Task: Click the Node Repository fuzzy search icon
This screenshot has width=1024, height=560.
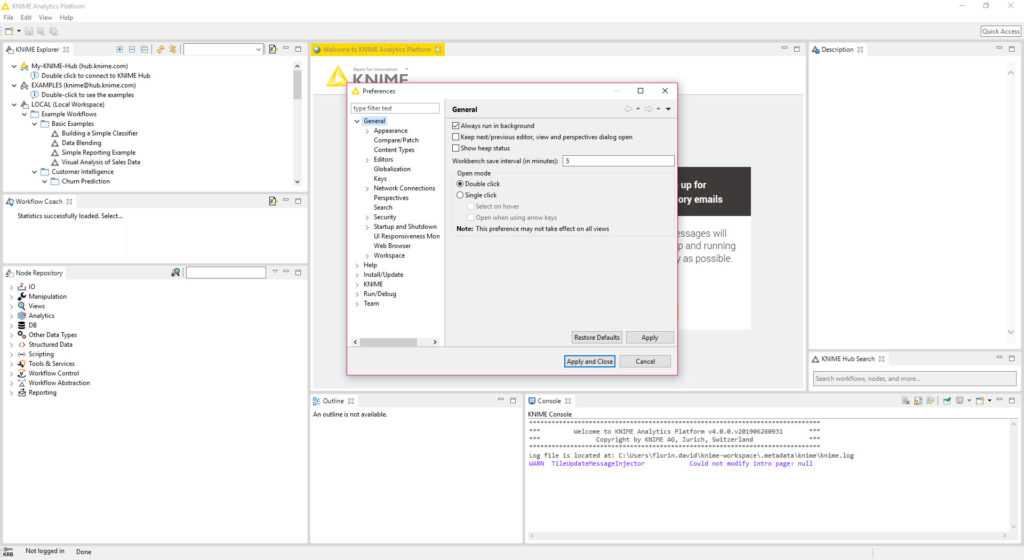Action: point(176,273)
